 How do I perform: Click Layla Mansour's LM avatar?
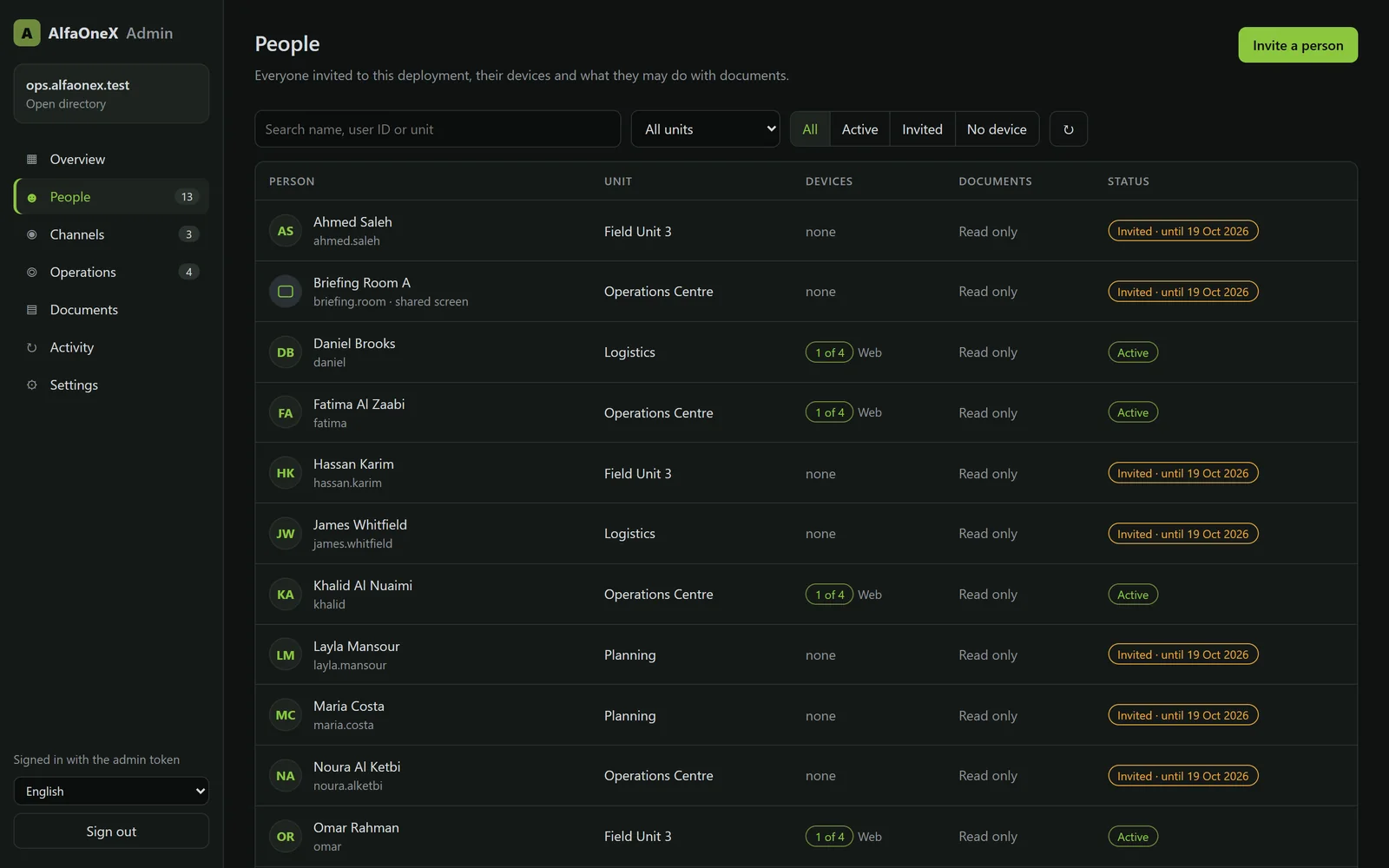pos(286,655)
